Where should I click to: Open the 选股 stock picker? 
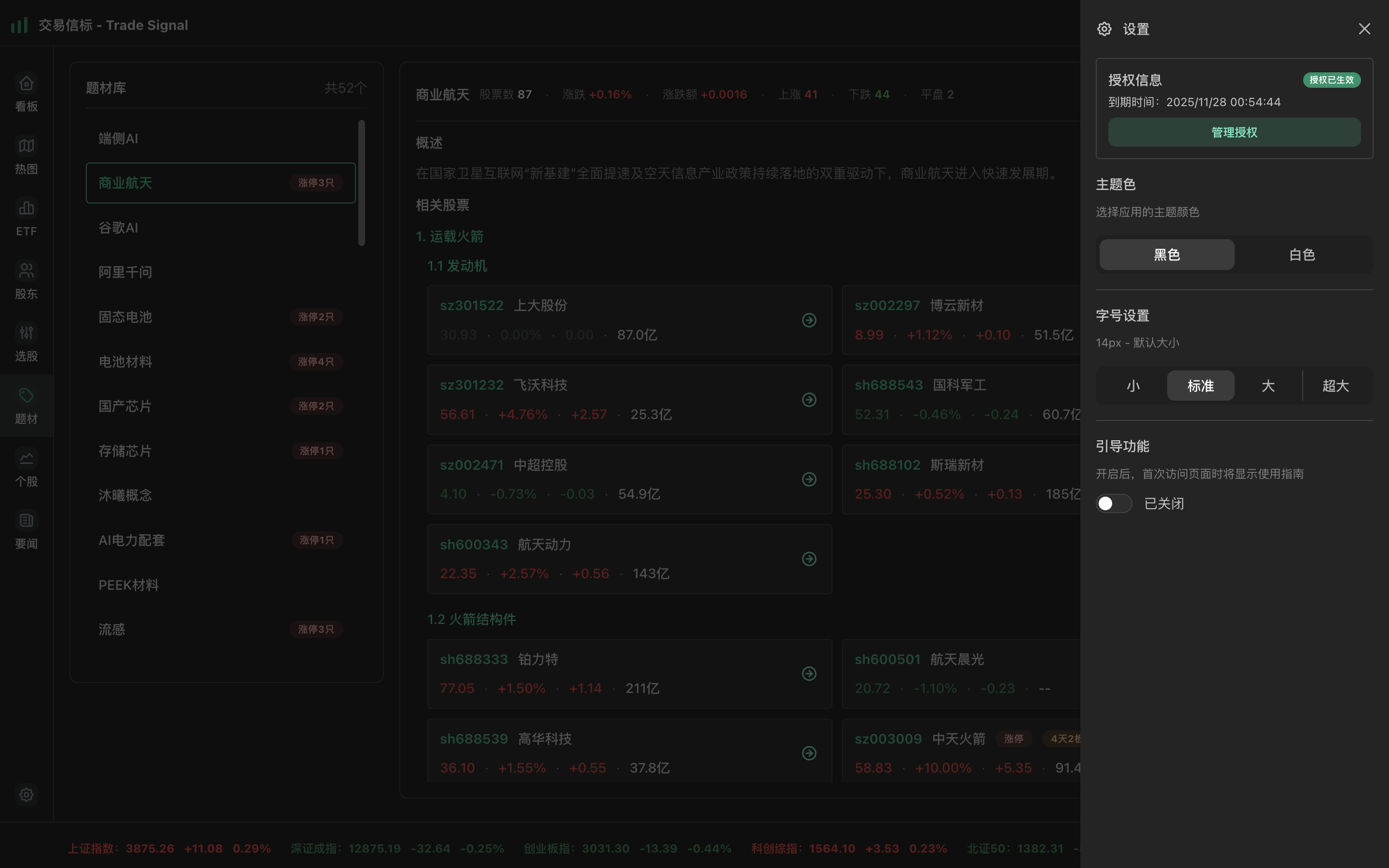tap(26, 343)
